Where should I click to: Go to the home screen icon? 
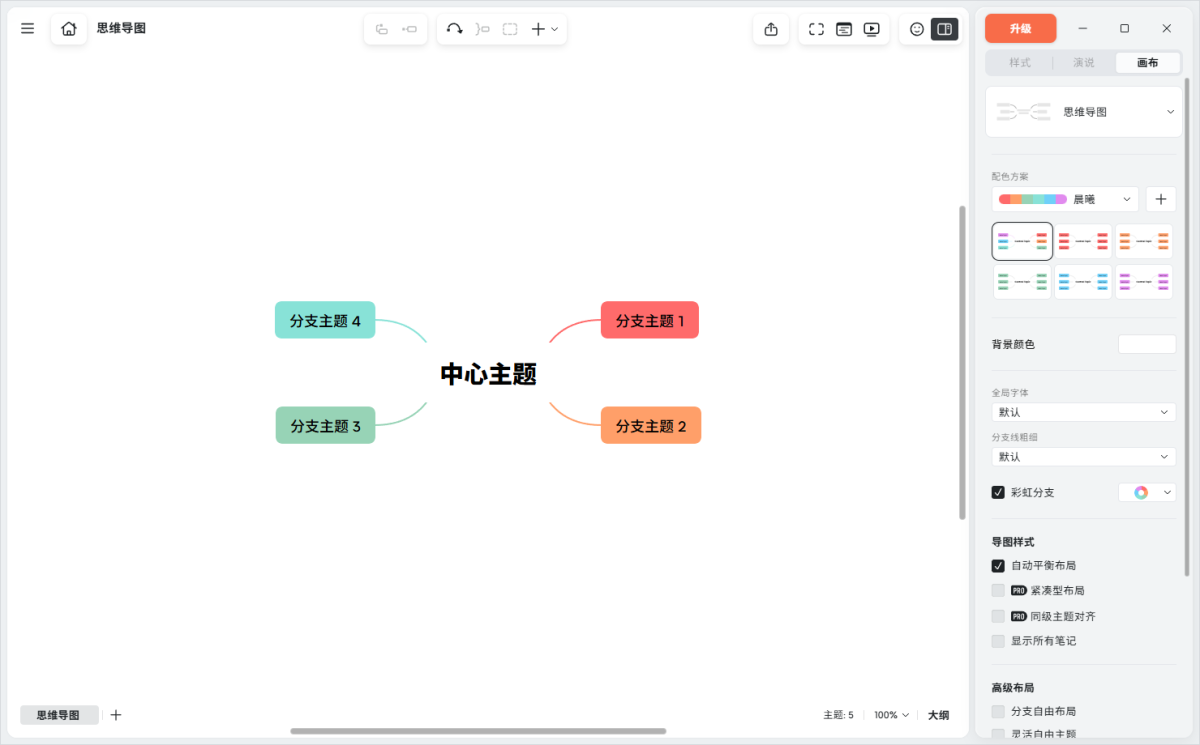click(x=69, y=29)
